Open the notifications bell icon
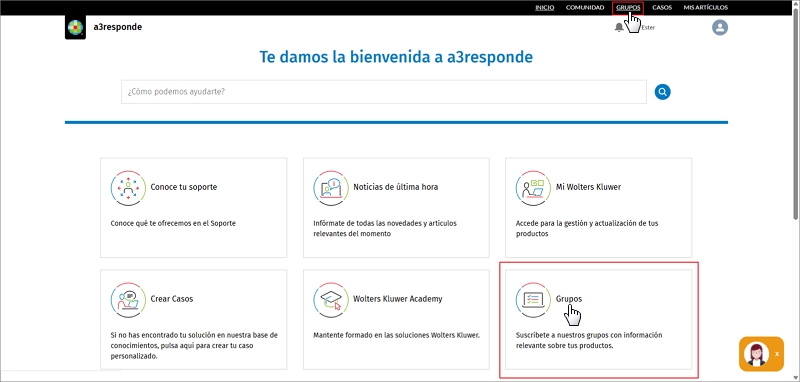This screenshot has width=800, height=382. (619, 28)
